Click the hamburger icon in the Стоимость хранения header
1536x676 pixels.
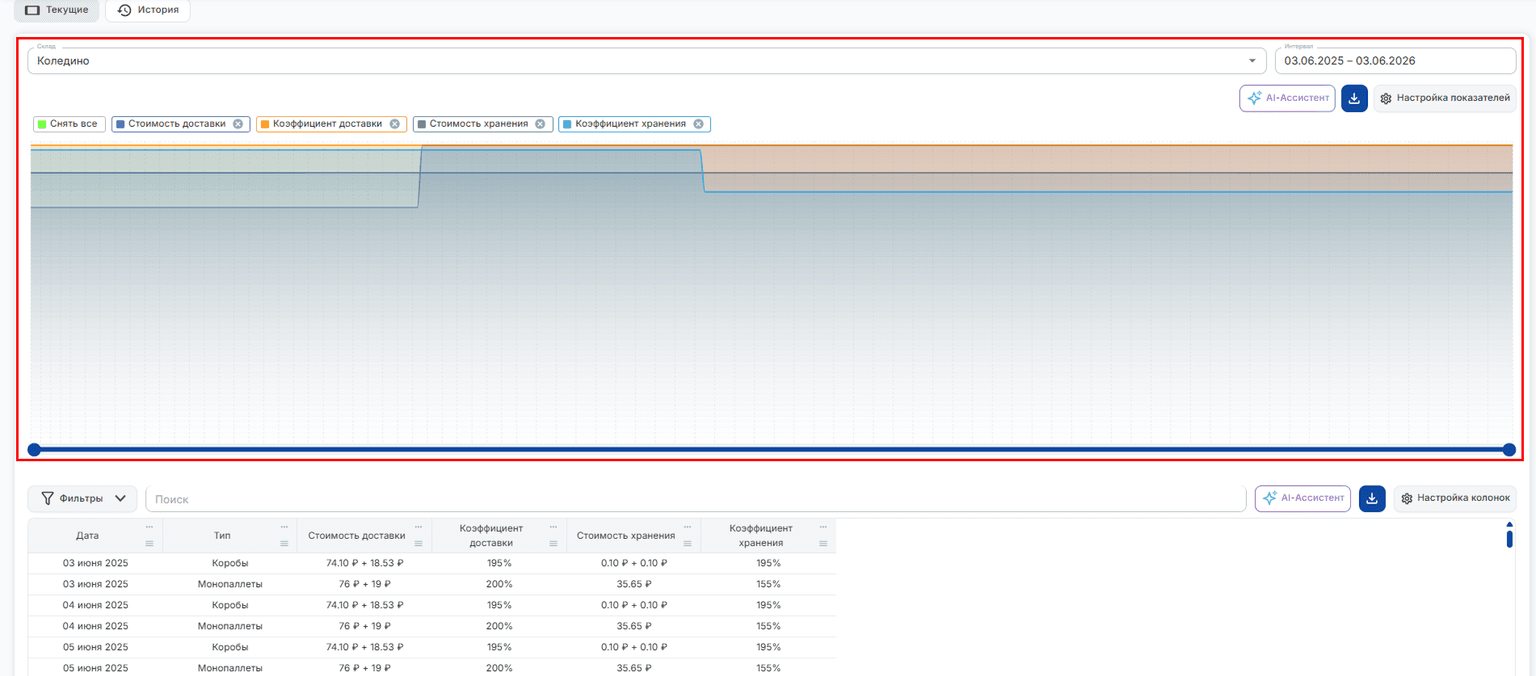coord(688,544)
